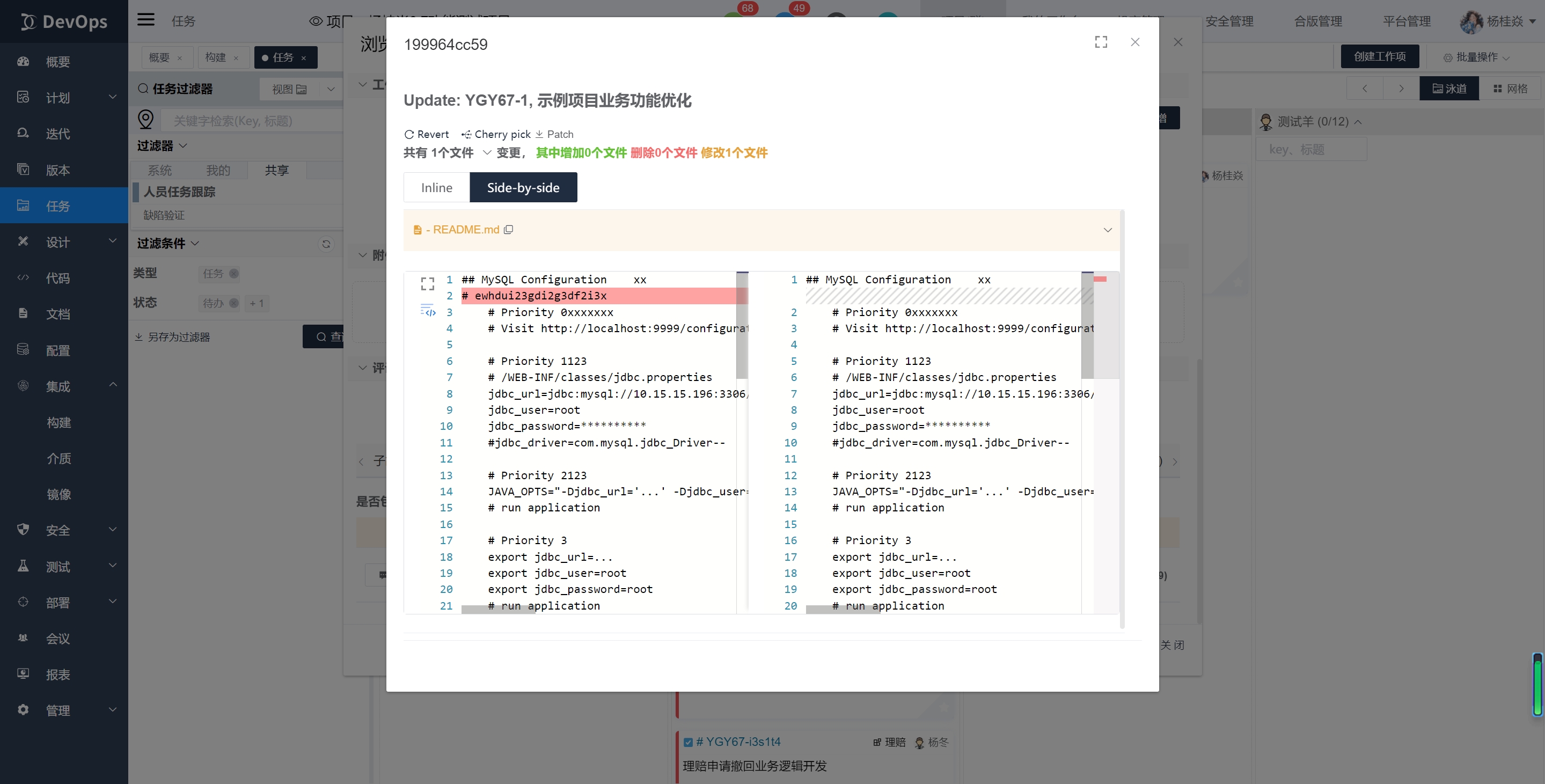Click the hamburger menu icon

(146, 20)
